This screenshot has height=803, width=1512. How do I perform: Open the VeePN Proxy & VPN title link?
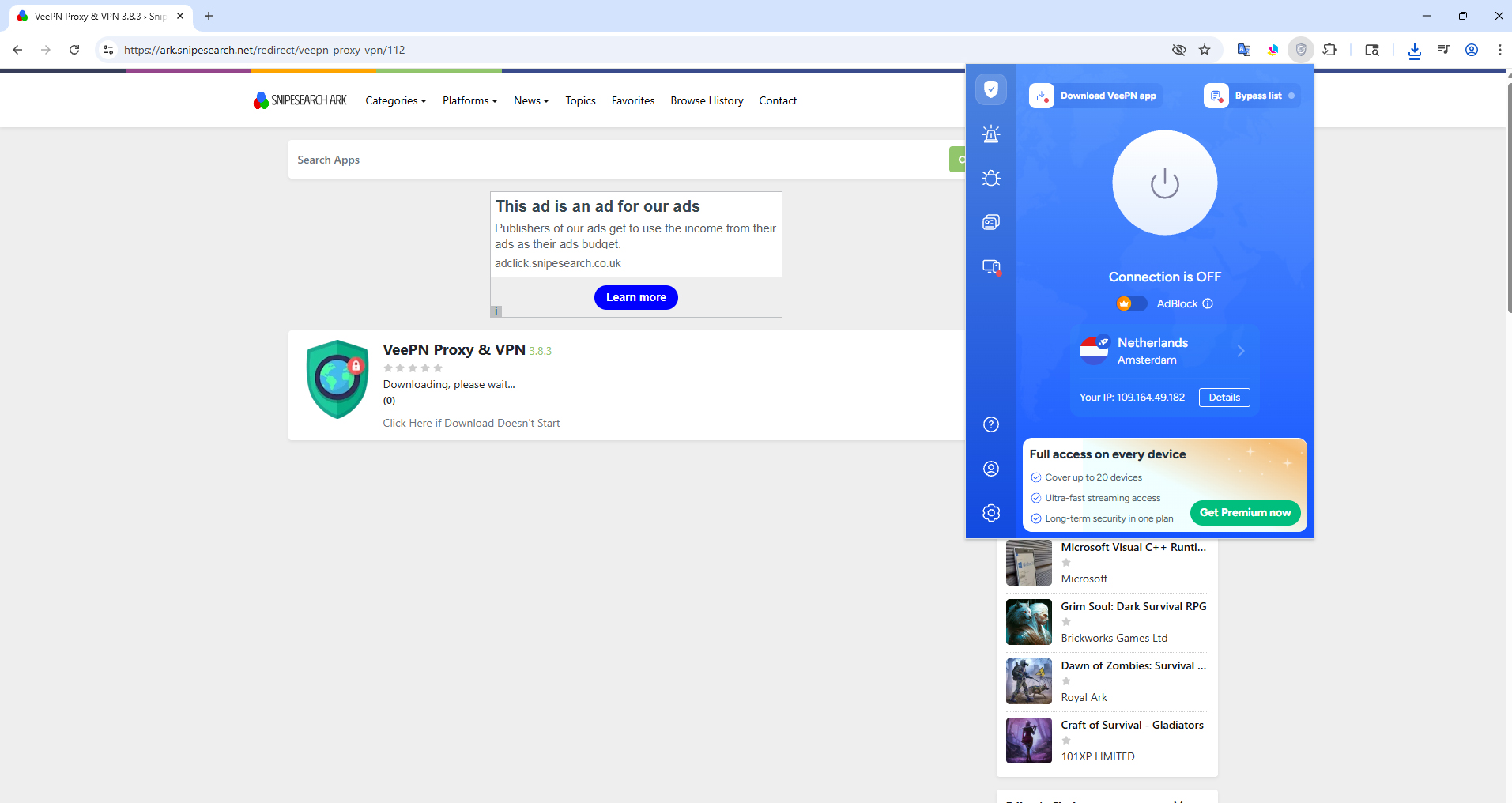(x=454, y=350)
